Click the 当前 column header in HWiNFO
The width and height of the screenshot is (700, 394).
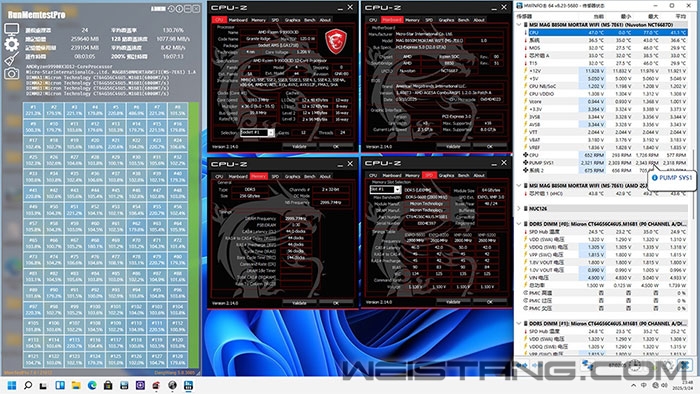(598, 17)
